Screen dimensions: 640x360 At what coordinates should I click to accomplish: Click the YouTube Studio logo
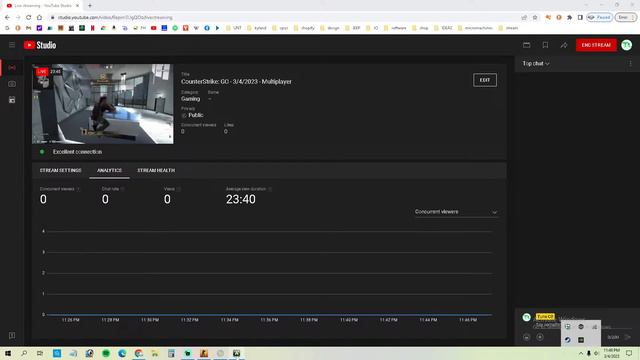[40, 45]
